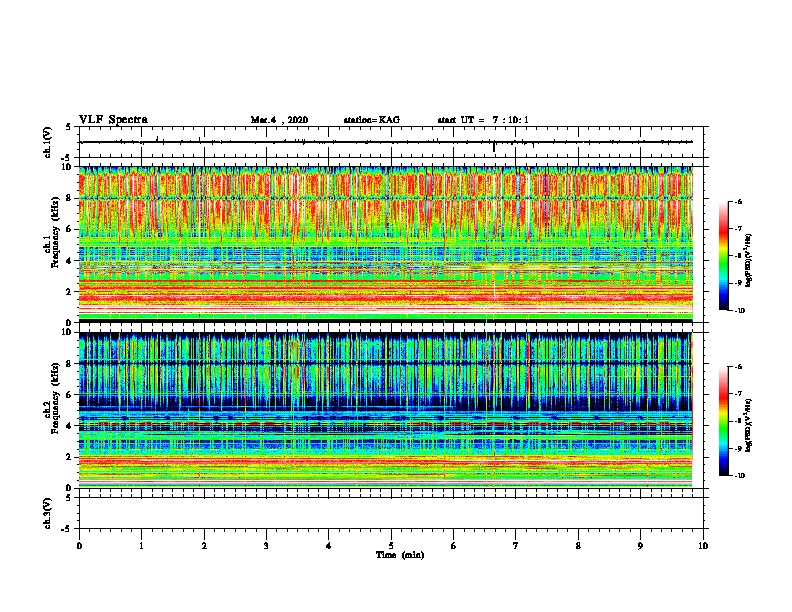
Task: Click the time axis tick label '0'
Action: pyautogui.click(x=79, y=546)
